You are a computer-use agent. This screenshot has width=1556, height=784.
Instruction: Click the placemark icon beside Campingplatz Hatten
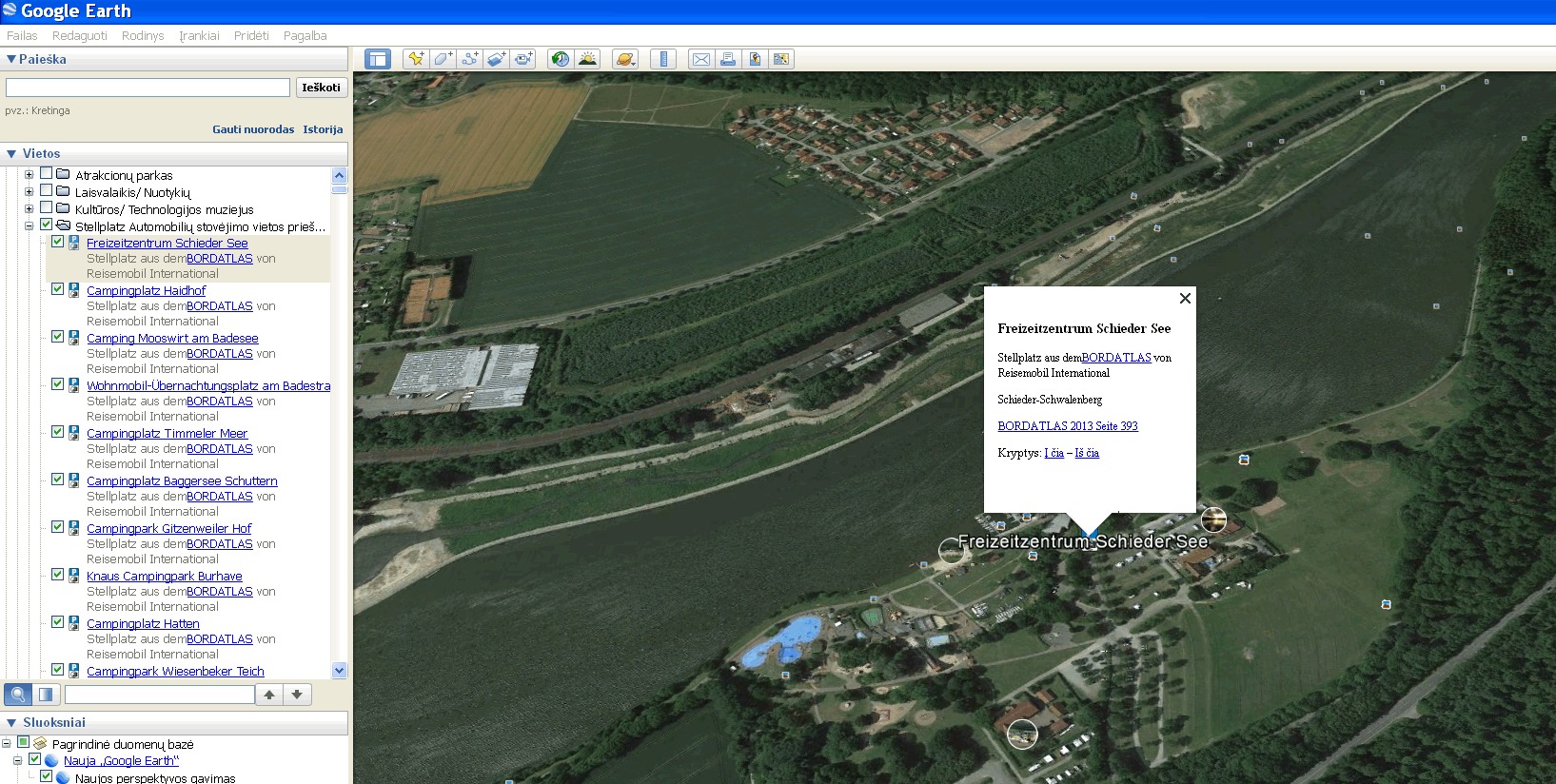pos(73,623)
